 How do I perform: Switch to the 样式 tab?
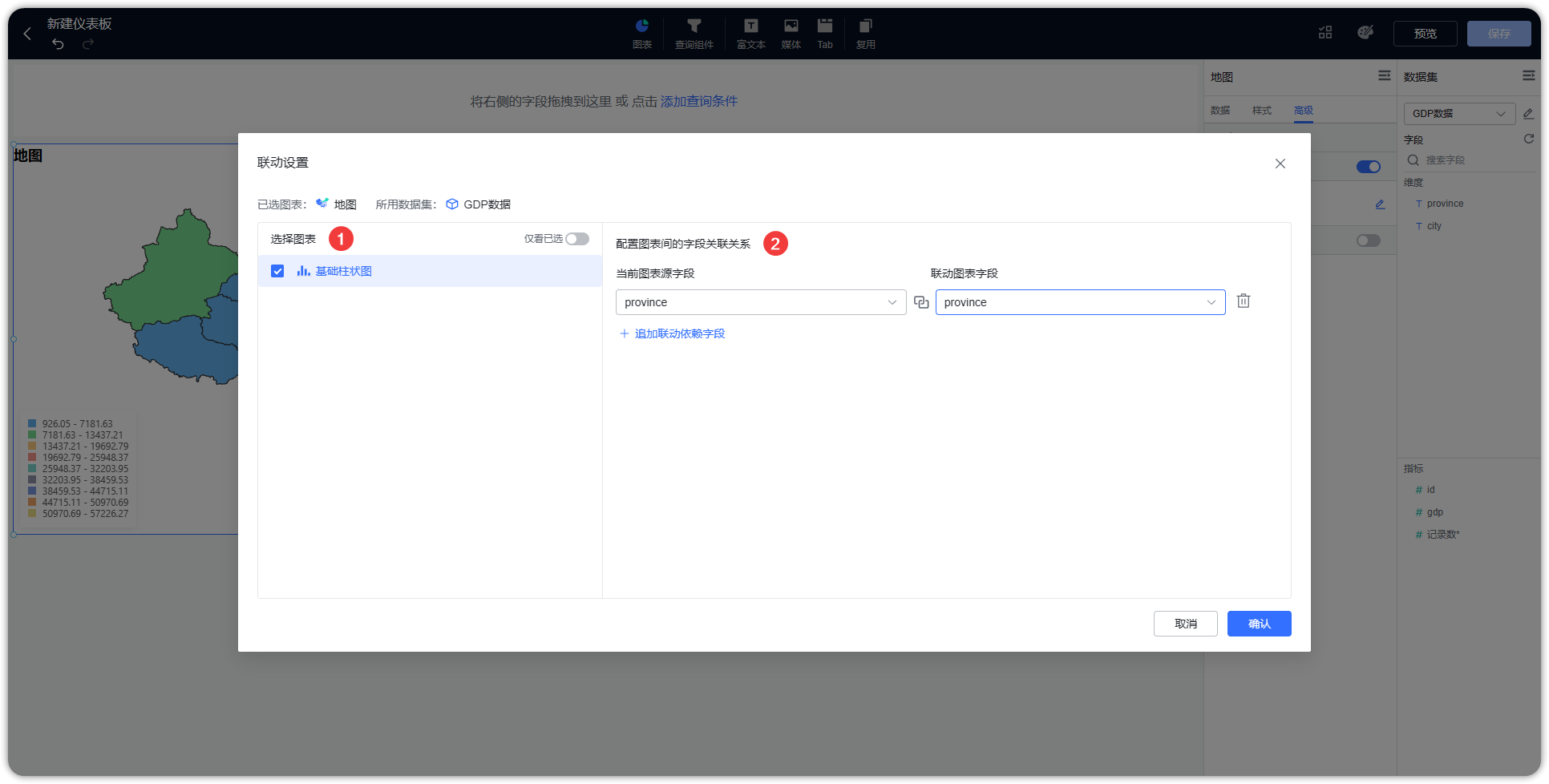[1261, 110]
